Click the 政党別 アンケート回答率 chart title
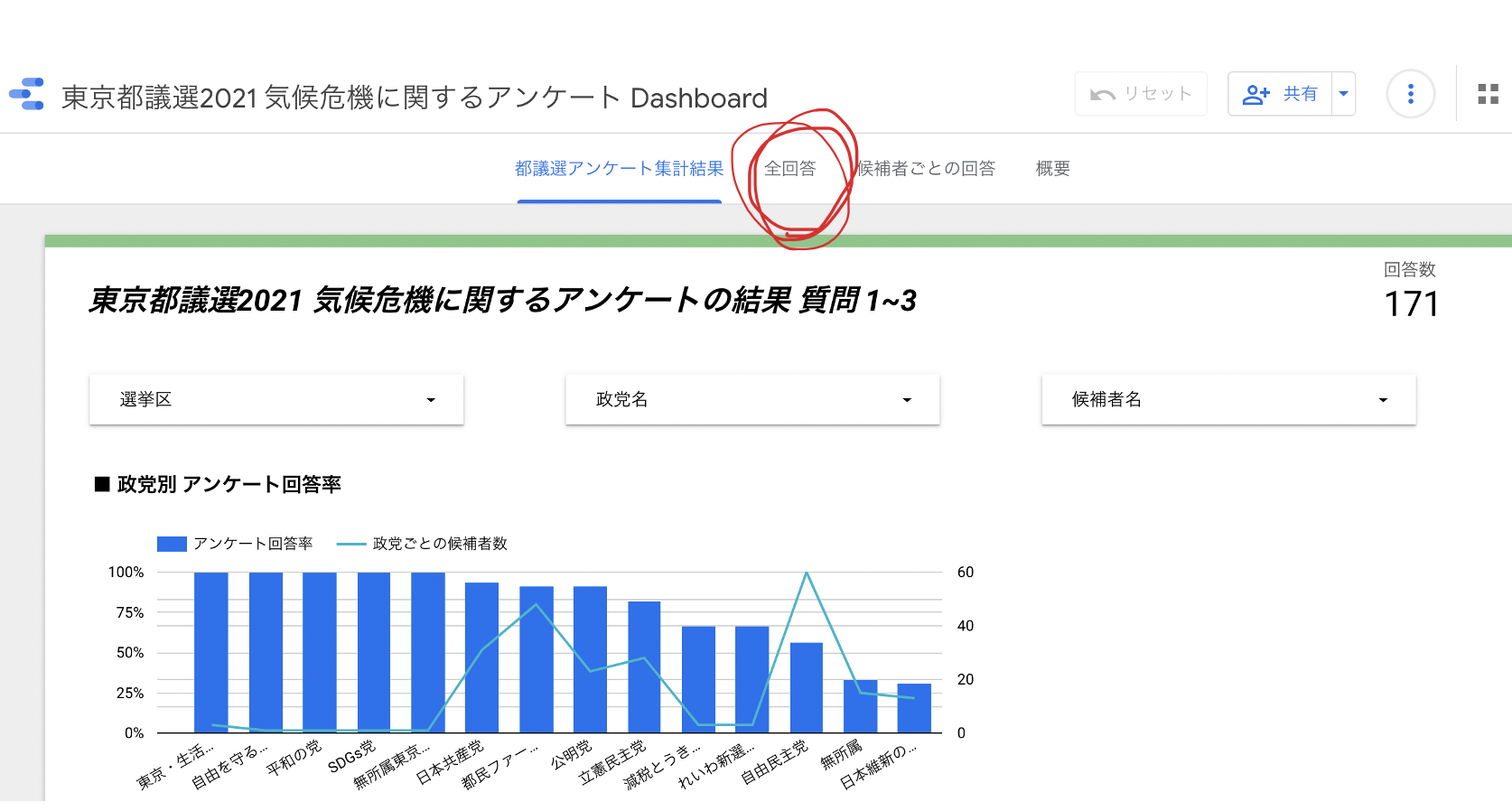 click(x=219, y=485)
